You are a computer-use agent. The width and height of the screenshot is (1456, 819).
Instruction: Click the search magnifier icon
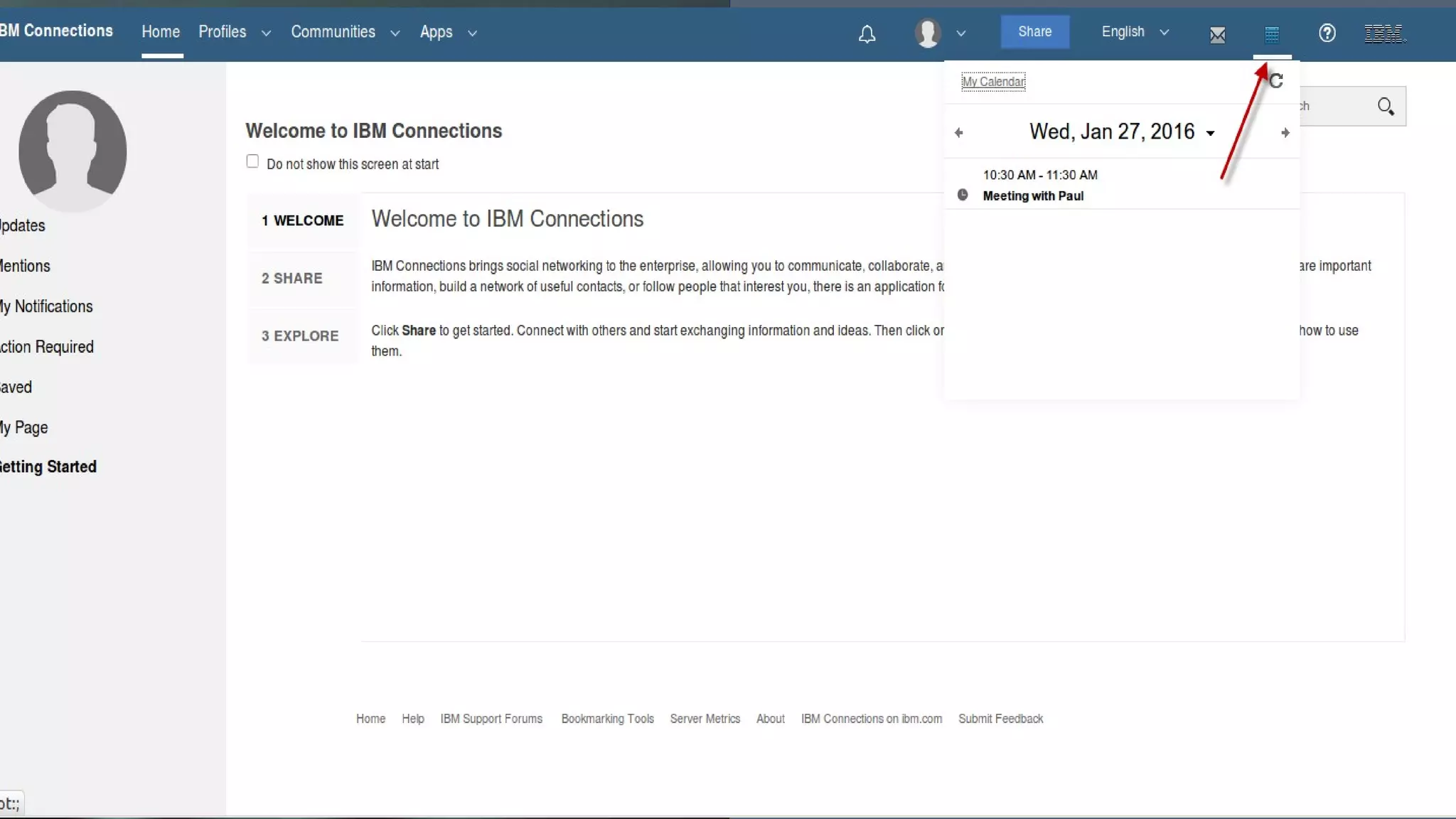1385,107
